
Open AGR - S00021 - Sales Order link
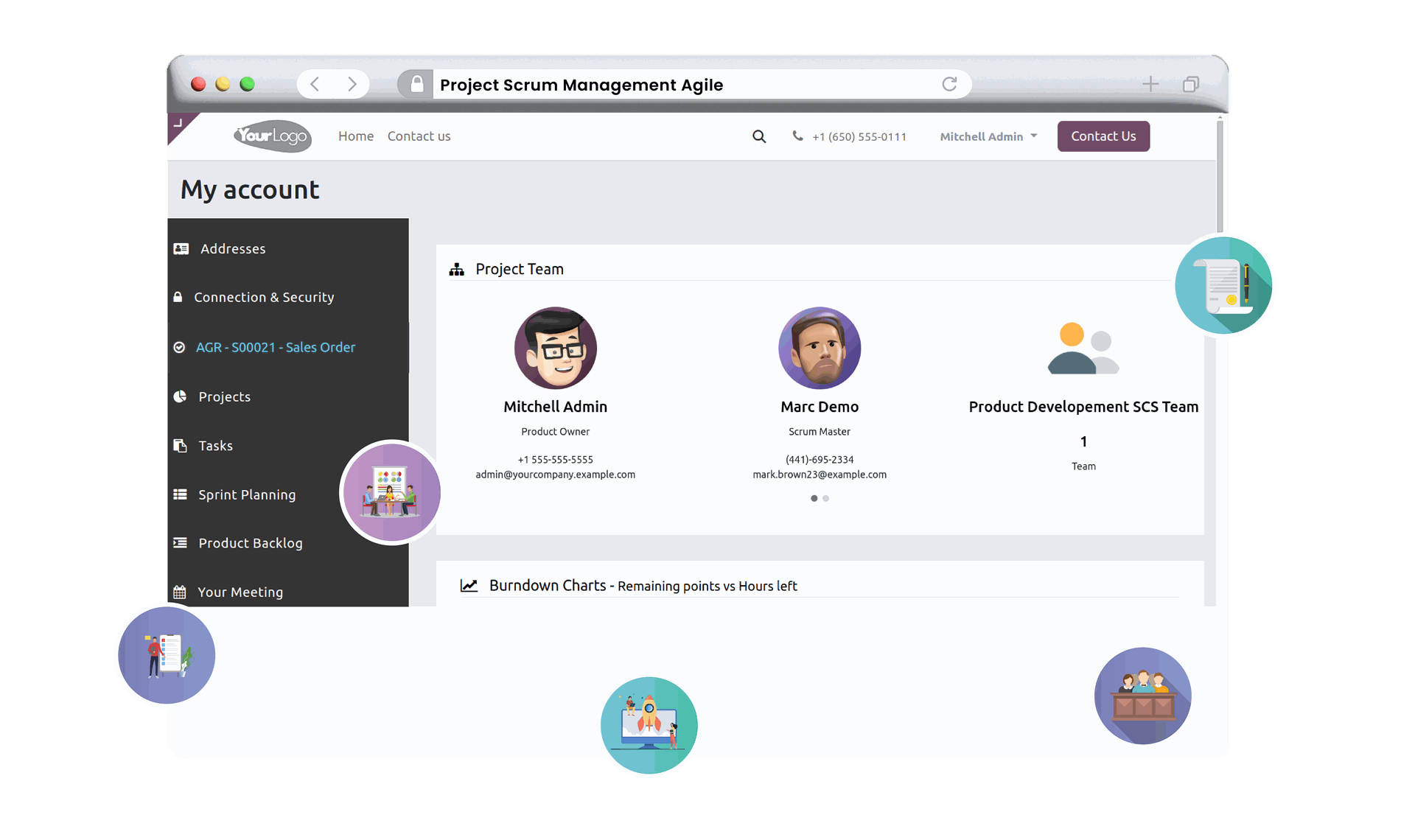[276, 347]
